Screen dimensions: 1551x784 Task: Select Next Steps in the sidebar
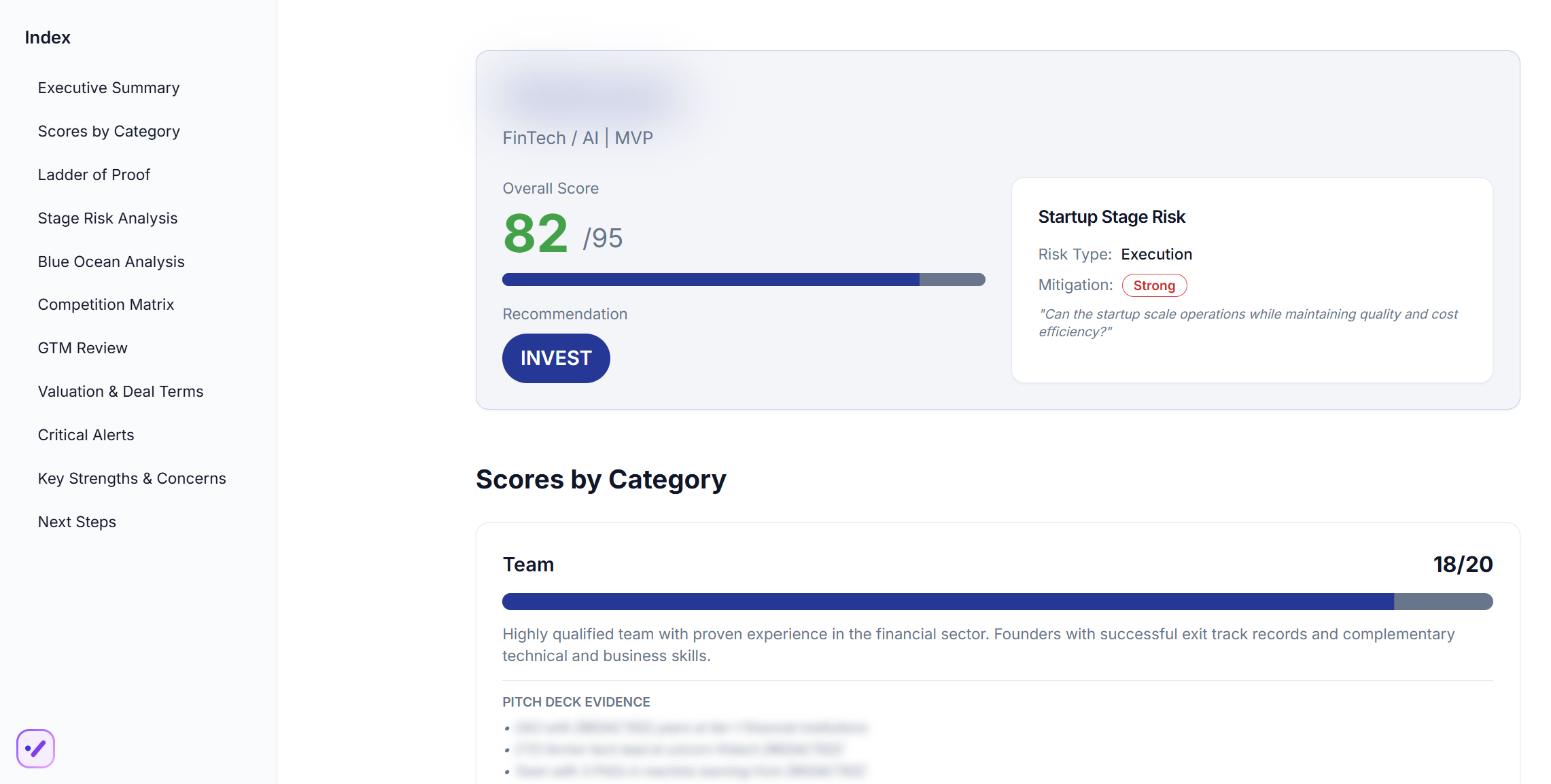[x=77, y=521]
